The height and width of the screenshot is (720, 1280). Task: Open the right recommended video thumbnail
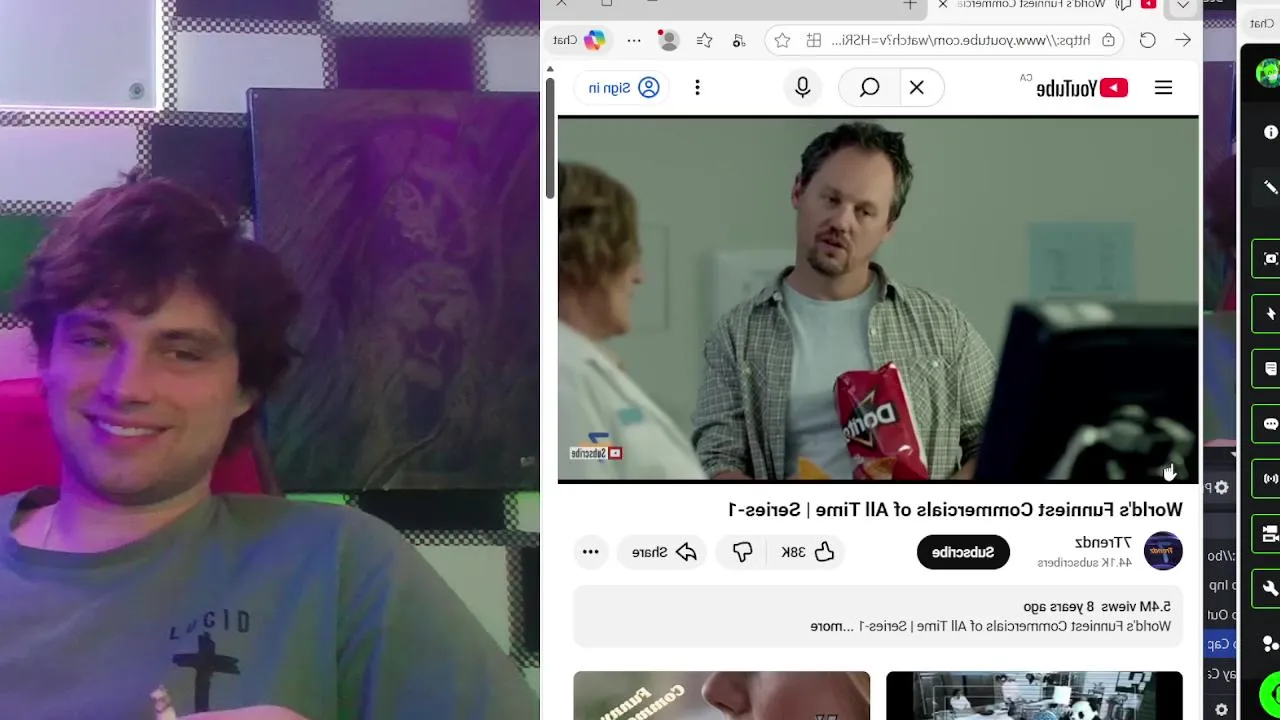(x=1034, y=696)
